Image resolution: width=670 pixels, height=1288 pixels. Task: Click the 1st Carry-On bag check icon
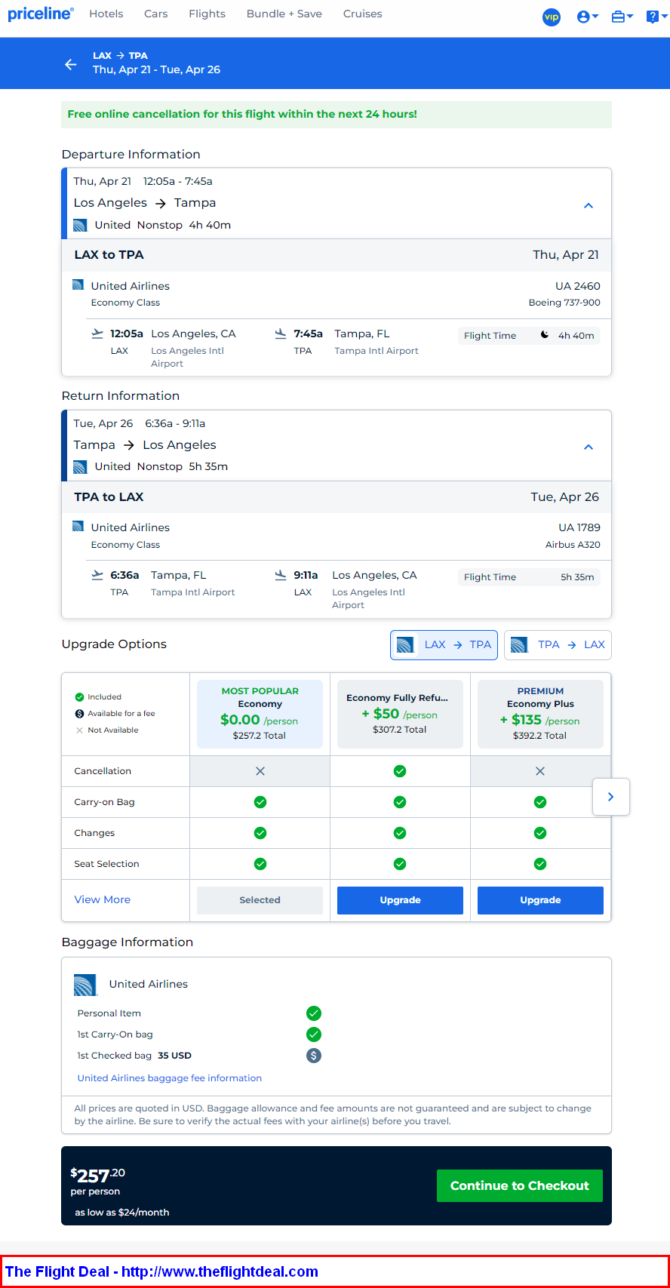point(314,1034)
